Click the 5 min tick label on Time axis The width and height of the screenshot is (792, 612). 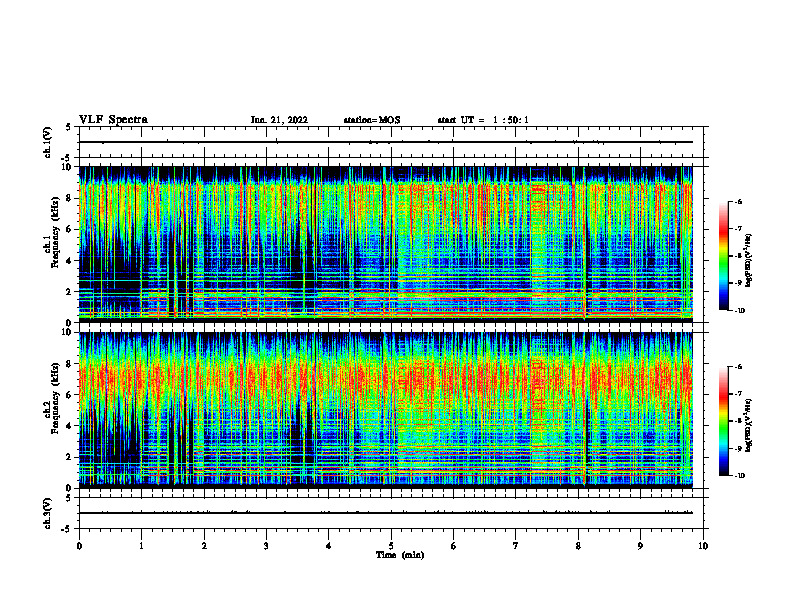tap(391, 546)
